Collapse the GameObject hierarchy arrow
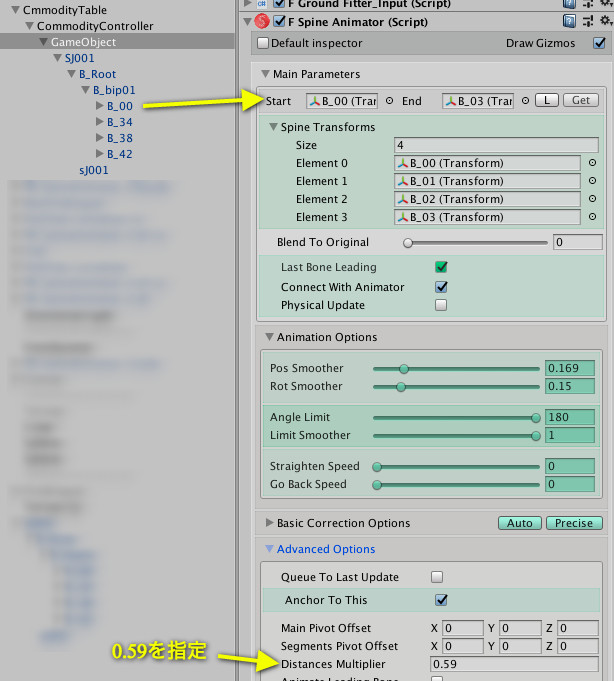Image resolution: width=614 pixels, height=681 pixels. 43,42
